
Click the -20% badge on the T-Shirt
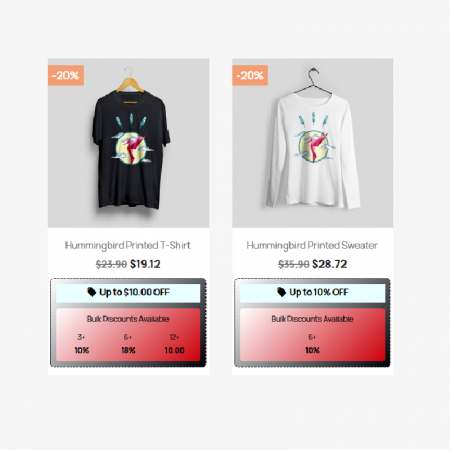click(66, 75)
